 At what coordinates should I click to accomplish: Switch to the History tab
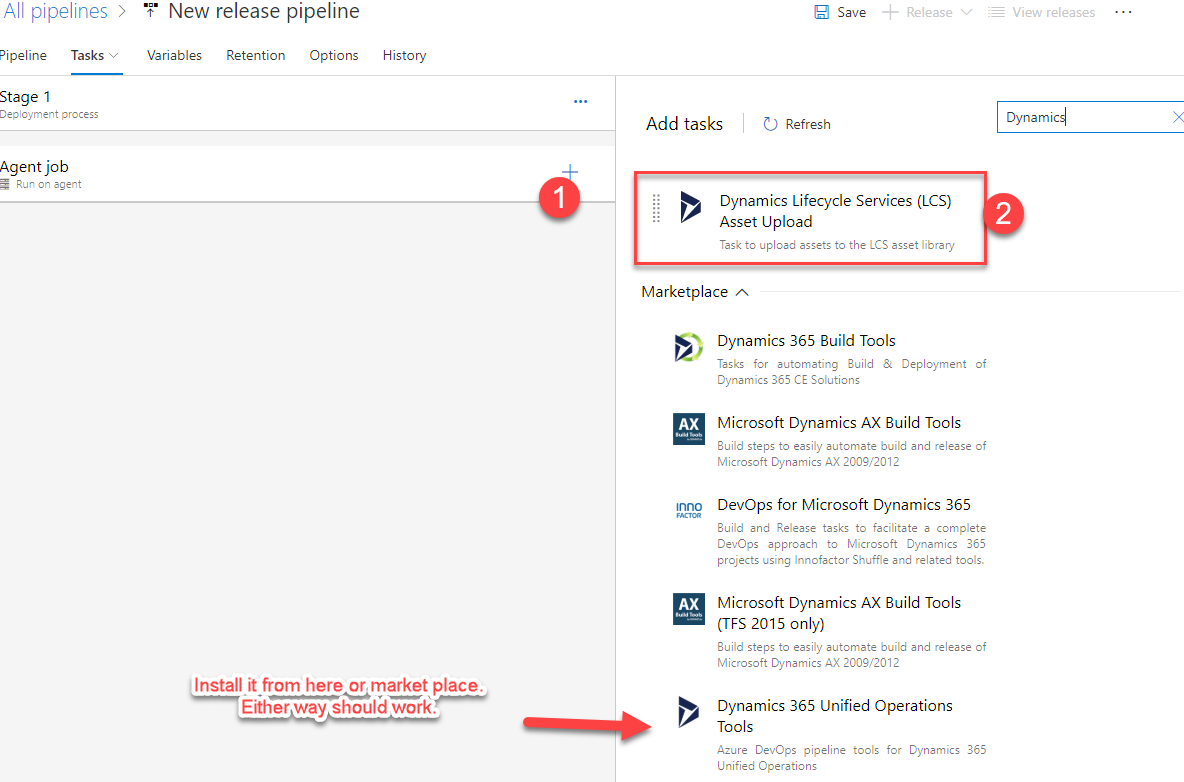point(404,55)
